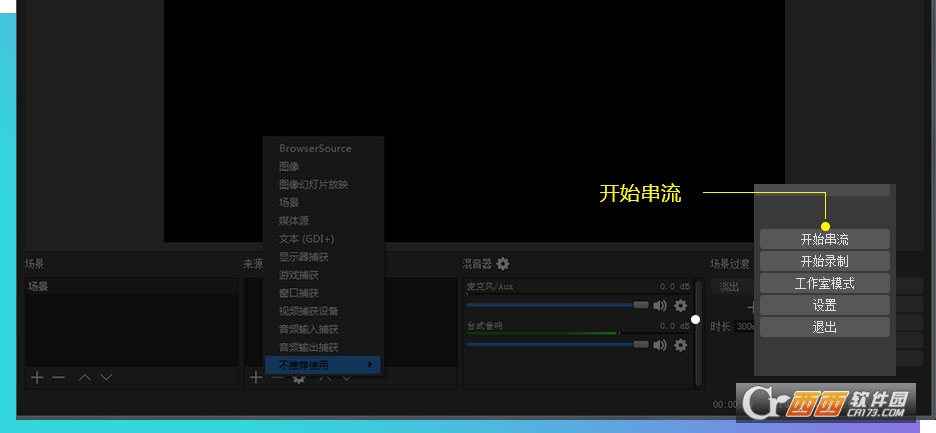This screenshot has height=433, width=936.
Task: Click the remove scene minus icon
Action: [59, 377]
